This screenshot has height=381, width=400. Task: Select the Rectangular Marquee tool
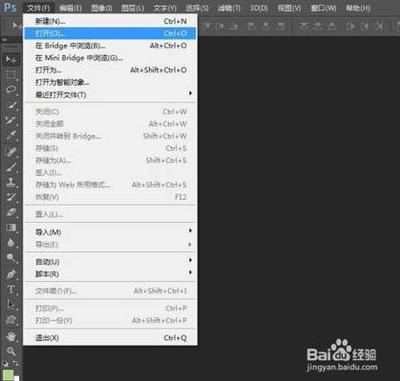[11, 75]
